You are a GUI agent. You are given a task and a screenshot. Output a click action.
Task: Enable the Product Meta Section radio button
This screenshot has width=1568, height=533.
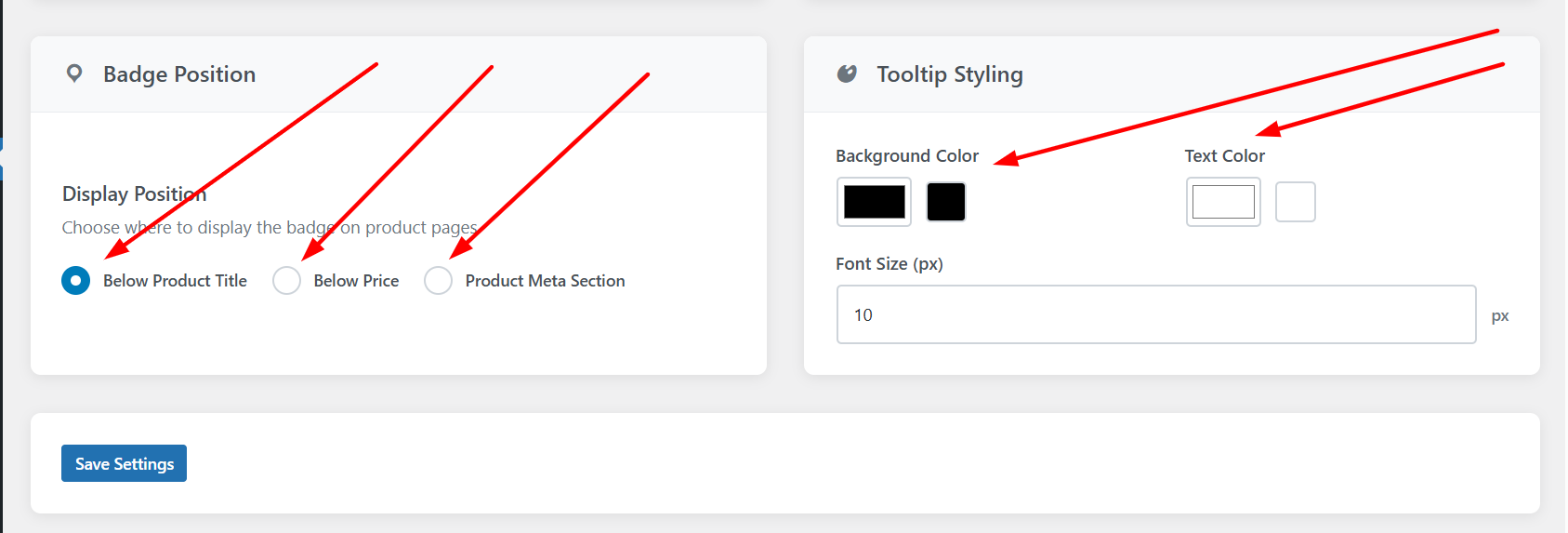coord(438,281)
